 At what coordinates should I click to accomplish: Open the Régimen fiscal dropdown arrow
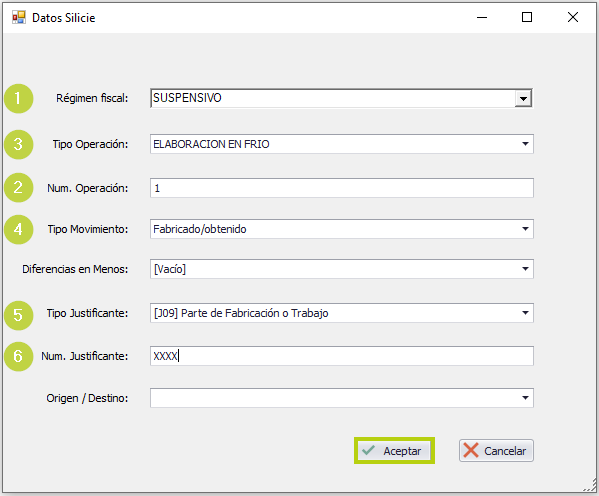pos(523,99)
